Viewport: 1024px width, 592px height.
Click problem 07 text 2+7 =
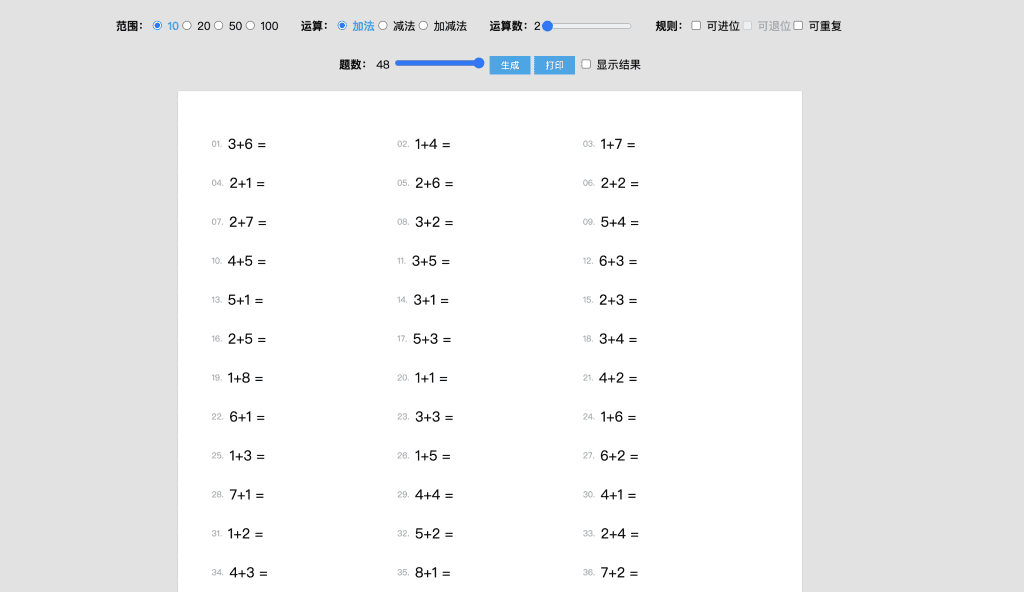(248, 223)
